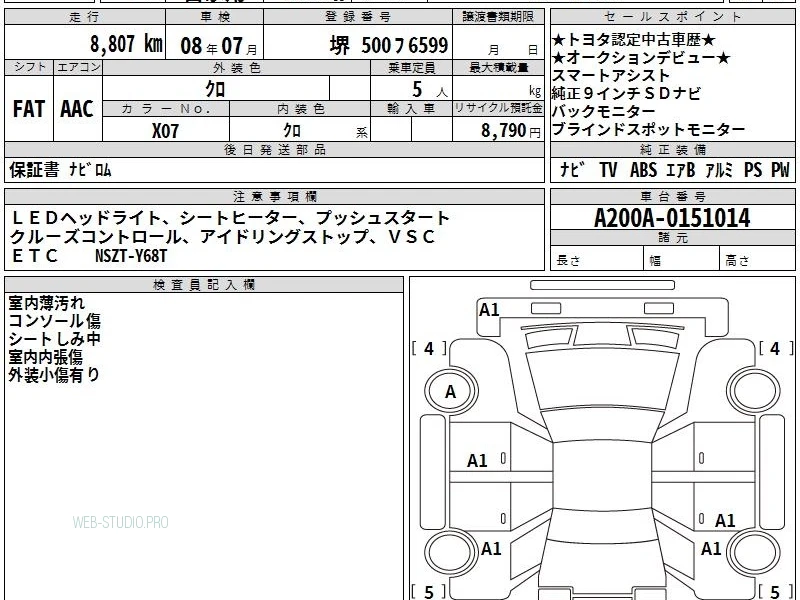
Task: Select the line ★トヨタ認定中古車歴★
Action: click(634, 40)
